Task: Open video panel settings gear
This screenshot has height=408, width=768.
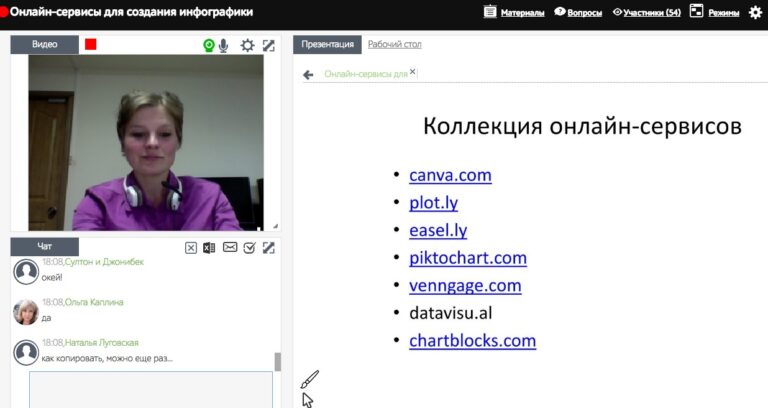Action: (247, 46)
